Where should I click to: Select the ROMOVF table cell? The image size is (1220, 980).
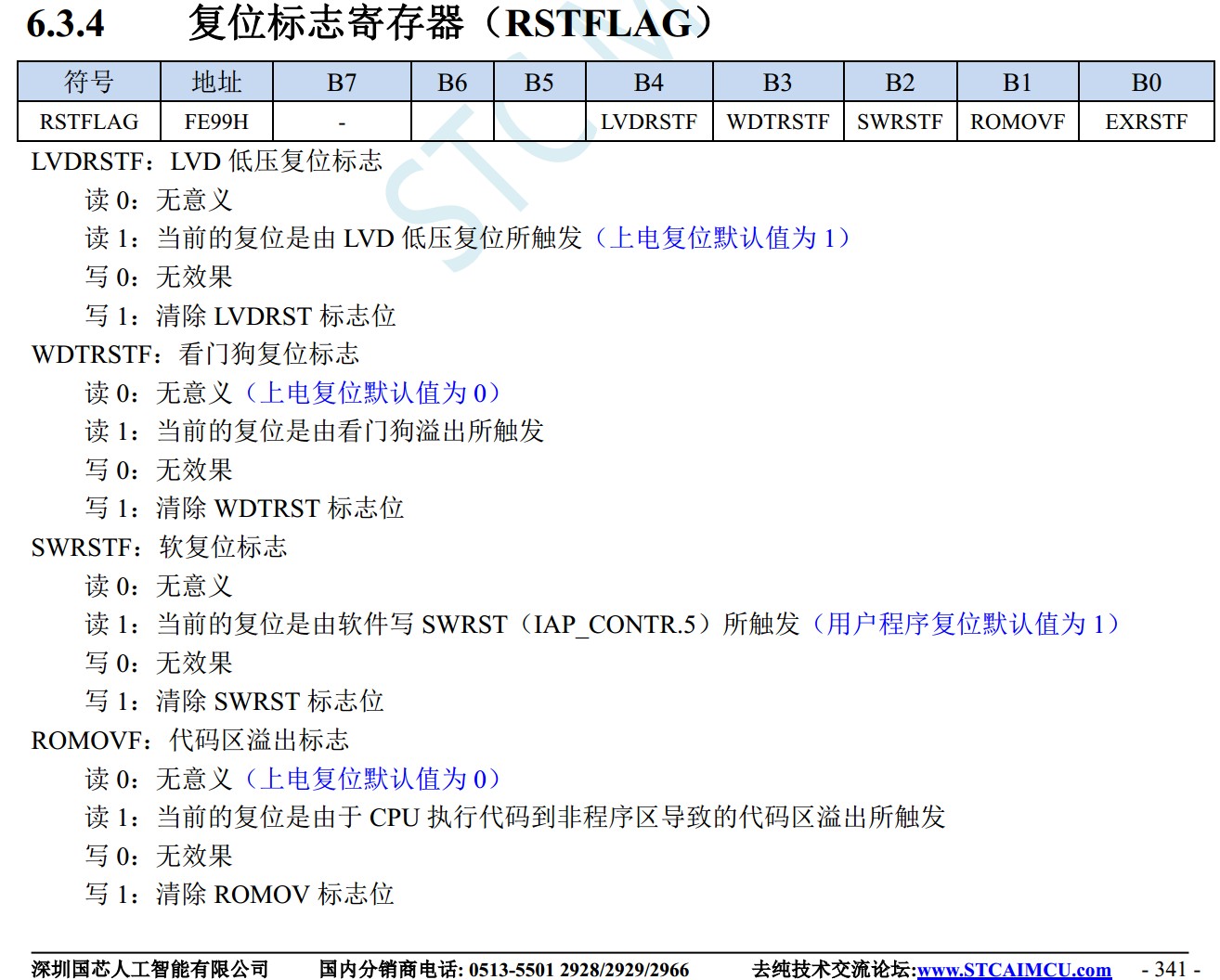point(1018,122)
